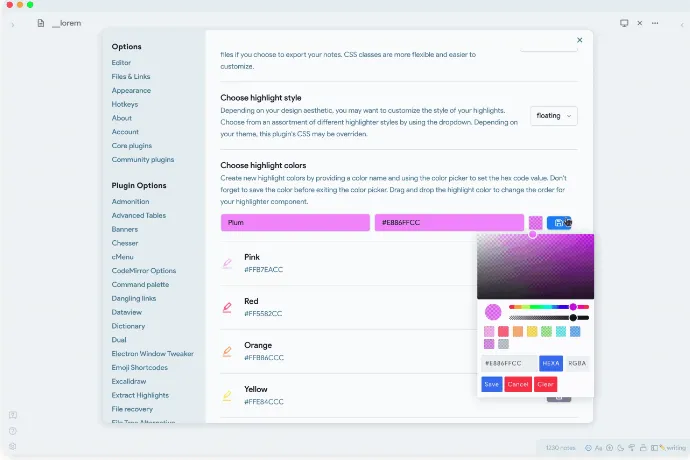
Task: Click the 1230 notes status bar text
Action: [560, 448]
